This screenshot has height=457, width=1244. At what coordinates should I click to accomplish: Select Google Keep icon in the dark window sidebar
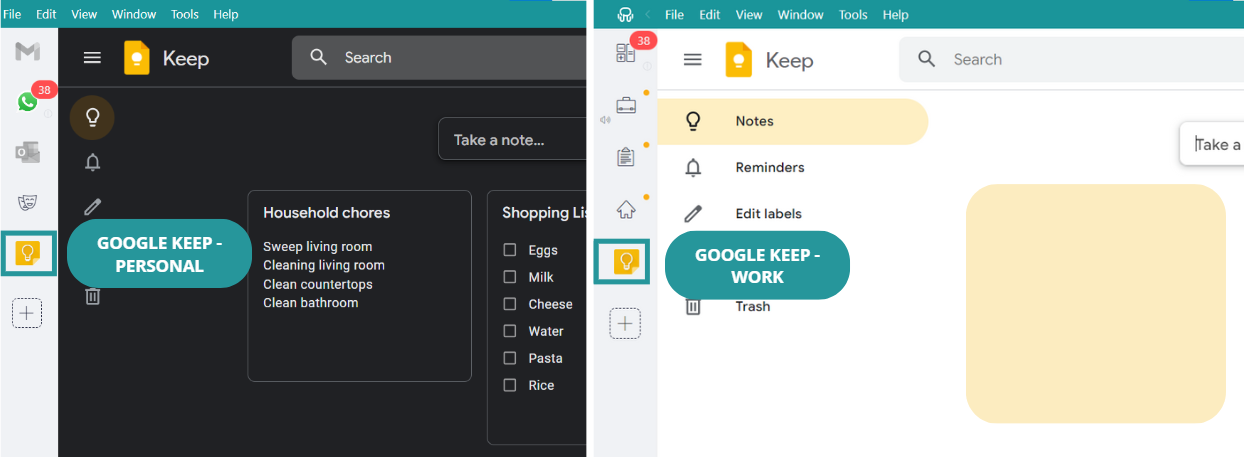tap(27, 253)
